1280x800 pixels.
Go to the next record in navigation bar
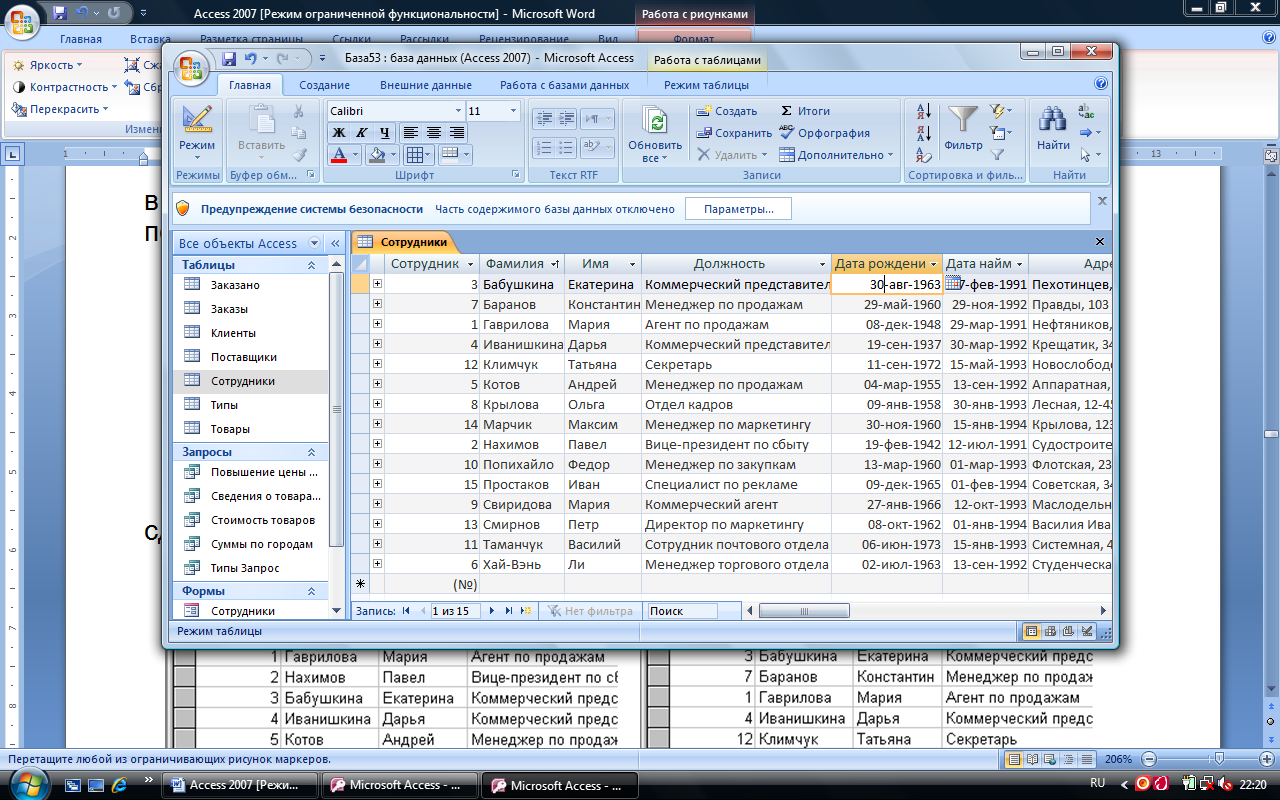[x=492, y=610]
